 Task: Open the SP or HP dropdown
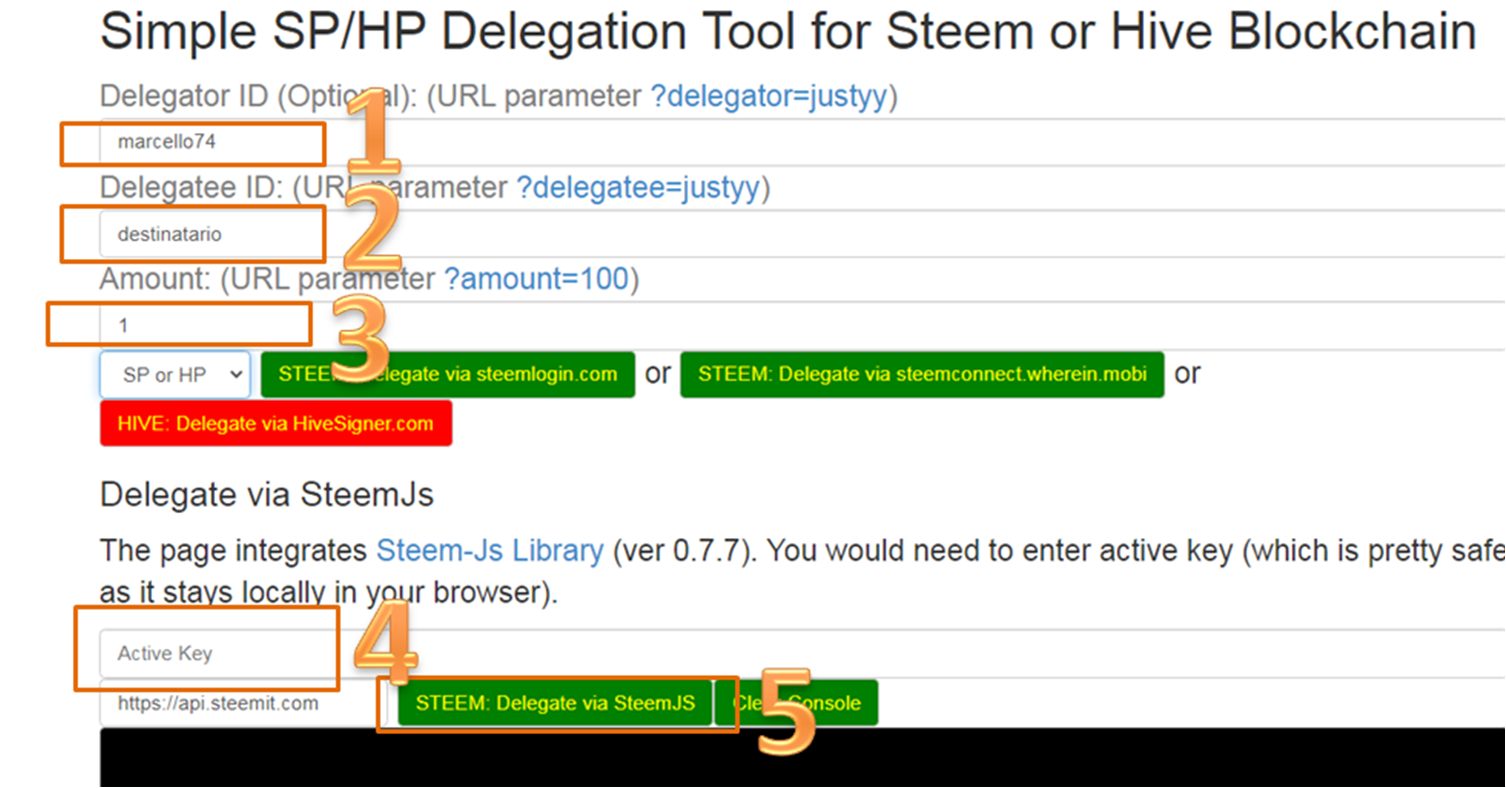(x=175, y=375)
